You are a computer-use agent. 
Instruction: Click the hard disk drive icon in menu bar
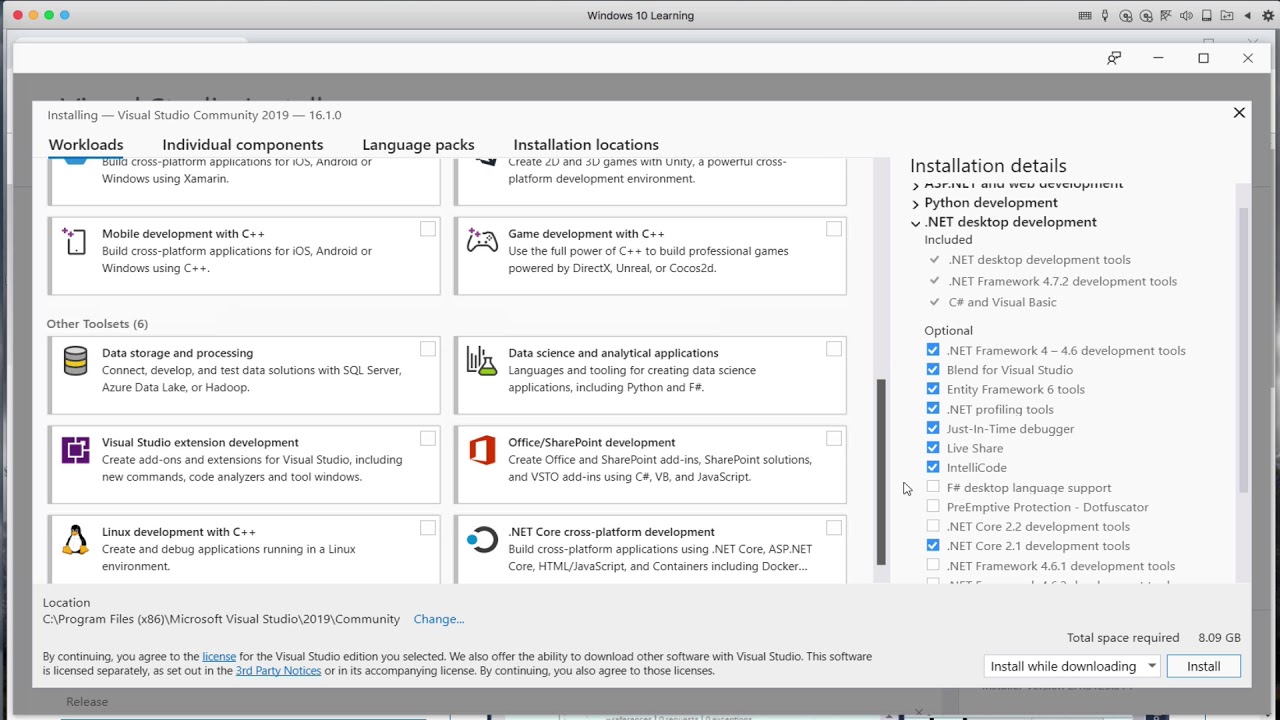click(x=1207, y=15)
